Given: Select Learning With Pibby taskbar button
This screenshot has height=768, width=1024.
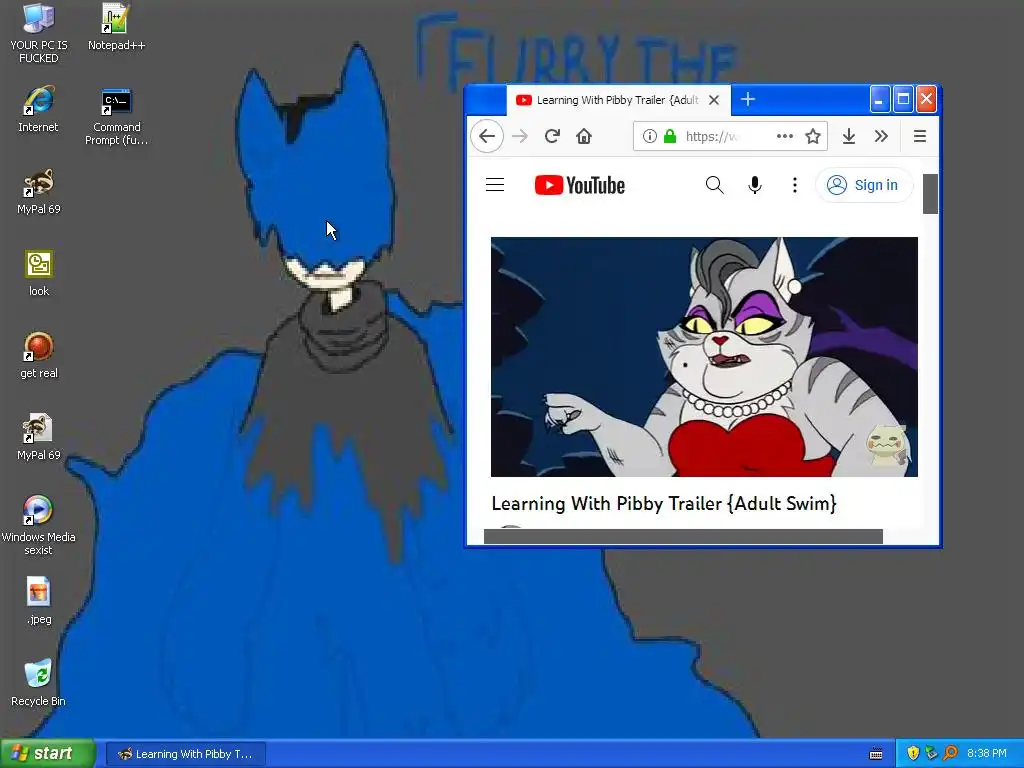Looking at the screenshot, I should (x=185, y=754).
